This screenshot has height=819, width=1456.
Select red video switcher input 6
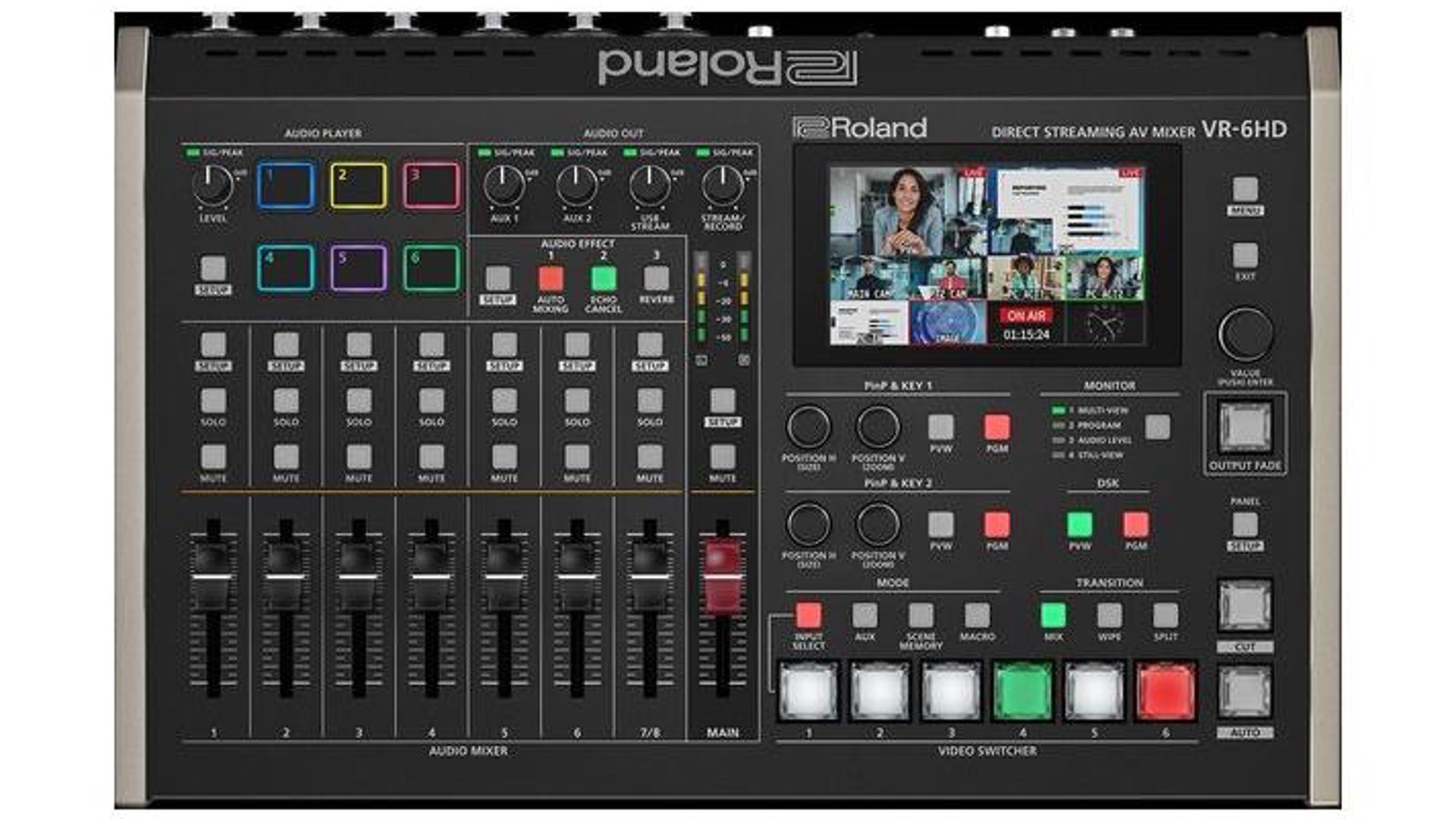coord(1166,691)
